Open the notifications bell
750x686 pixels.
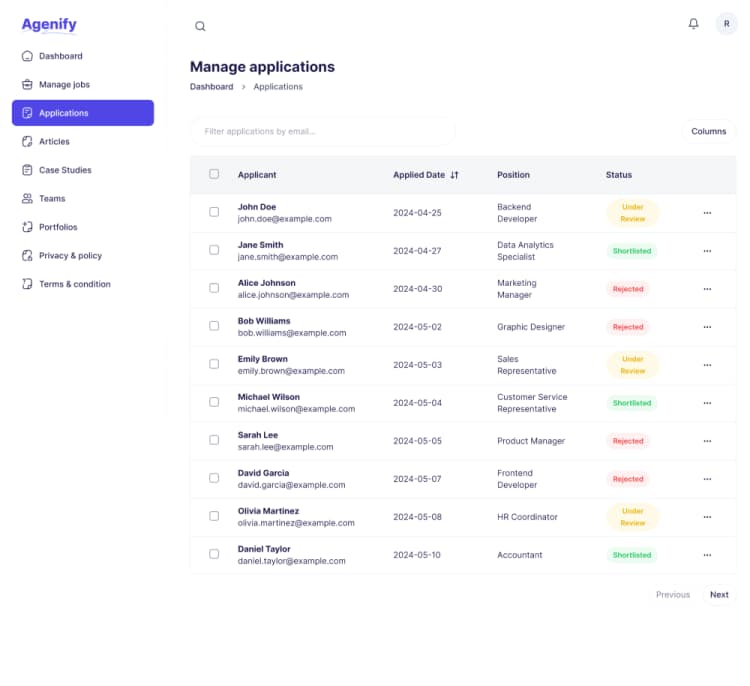[693, 23]
